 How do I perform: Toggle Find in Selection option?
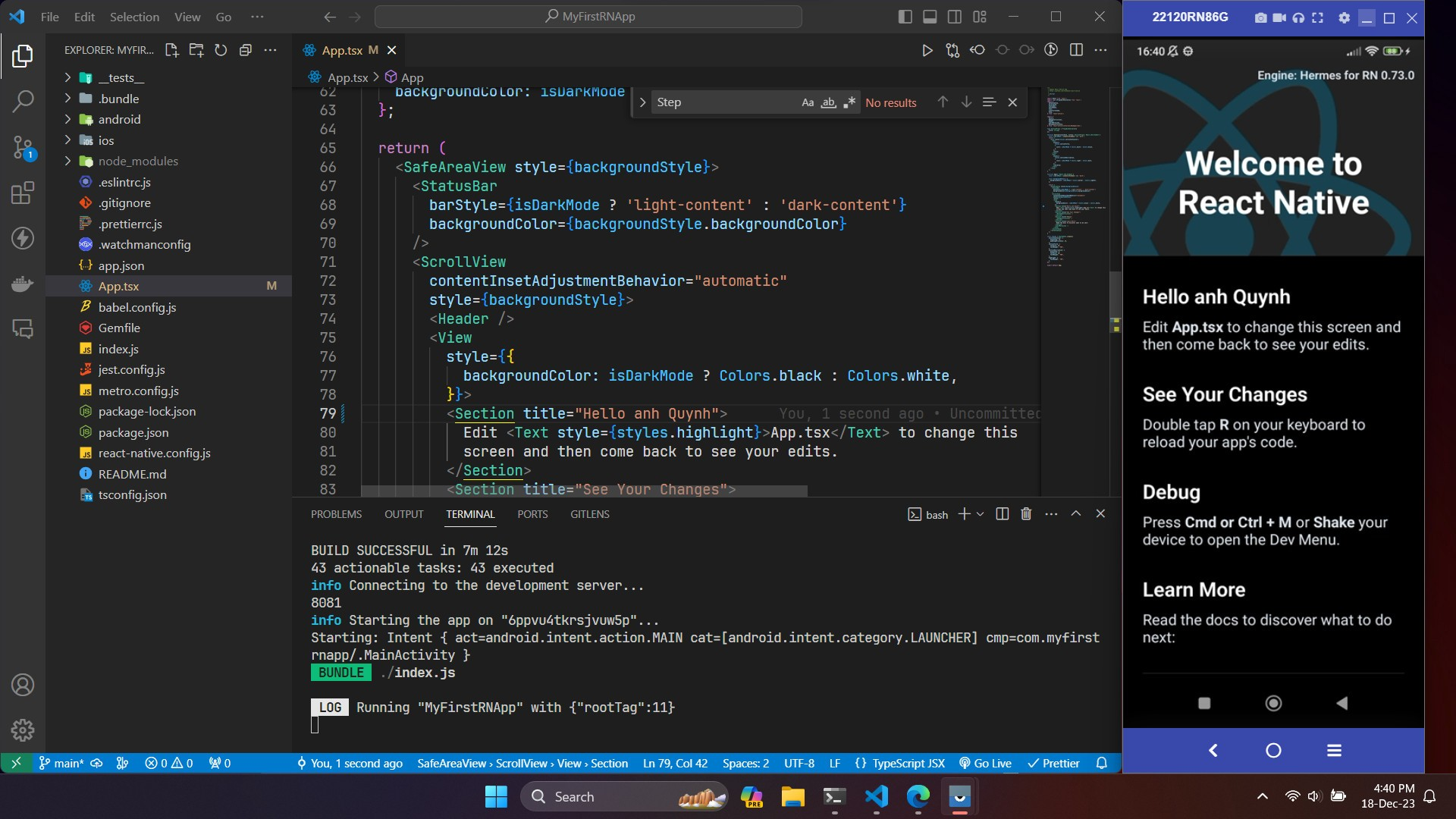click(989, 102)
